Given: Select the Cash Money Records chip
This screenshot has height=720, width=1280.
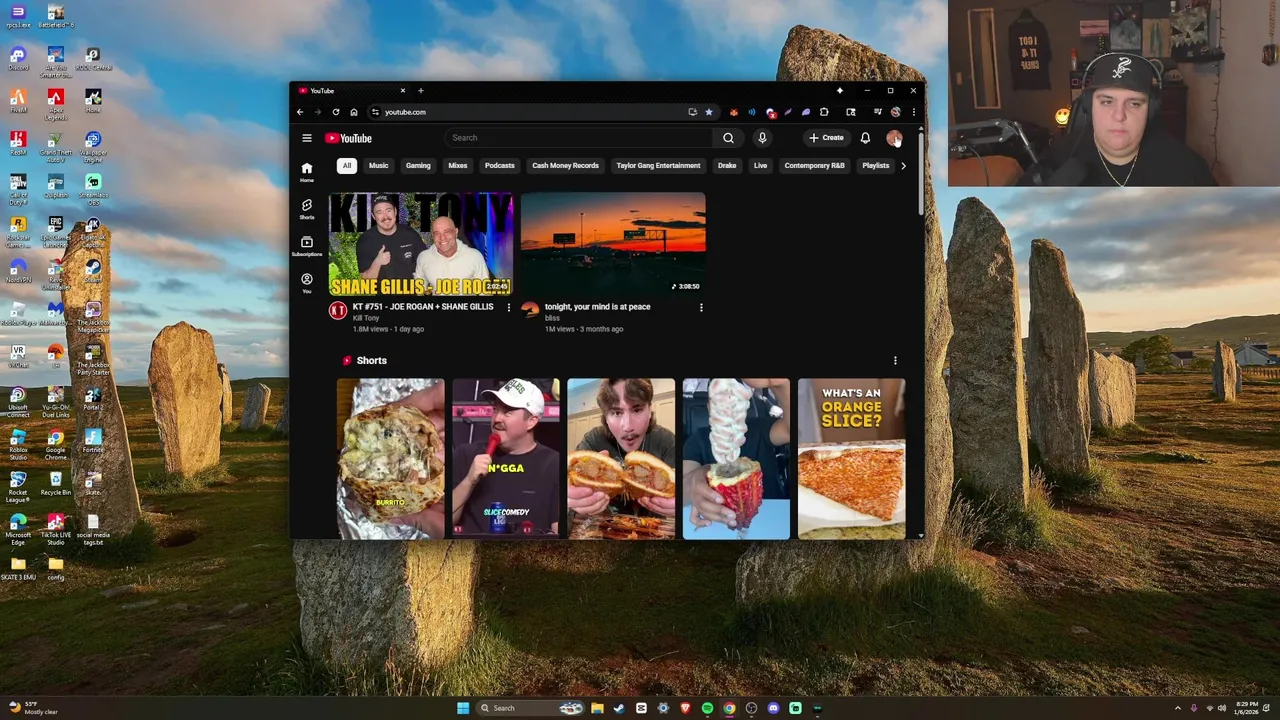Looking at the screenshot, I should click(x=565, y=166).
